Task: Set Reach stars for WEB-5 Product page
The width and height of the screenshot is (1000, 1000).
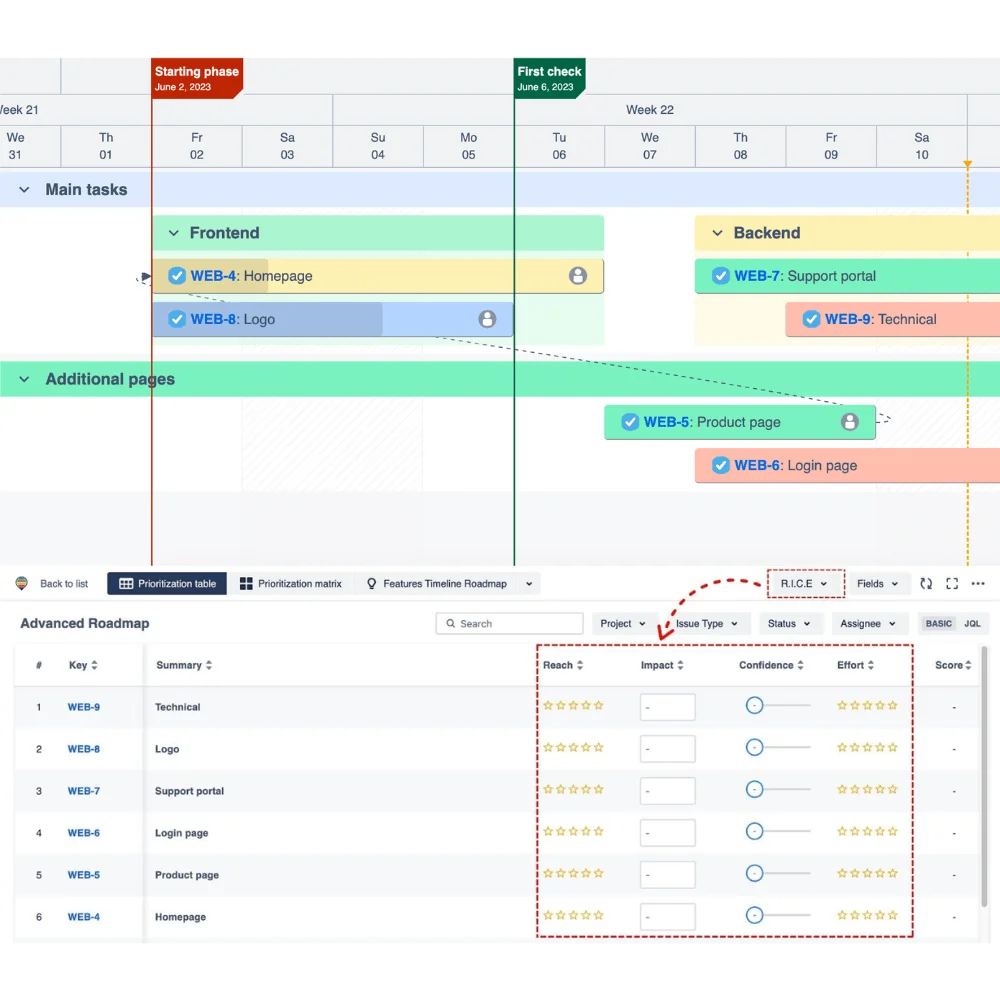Action: click(x=573, y=874)
